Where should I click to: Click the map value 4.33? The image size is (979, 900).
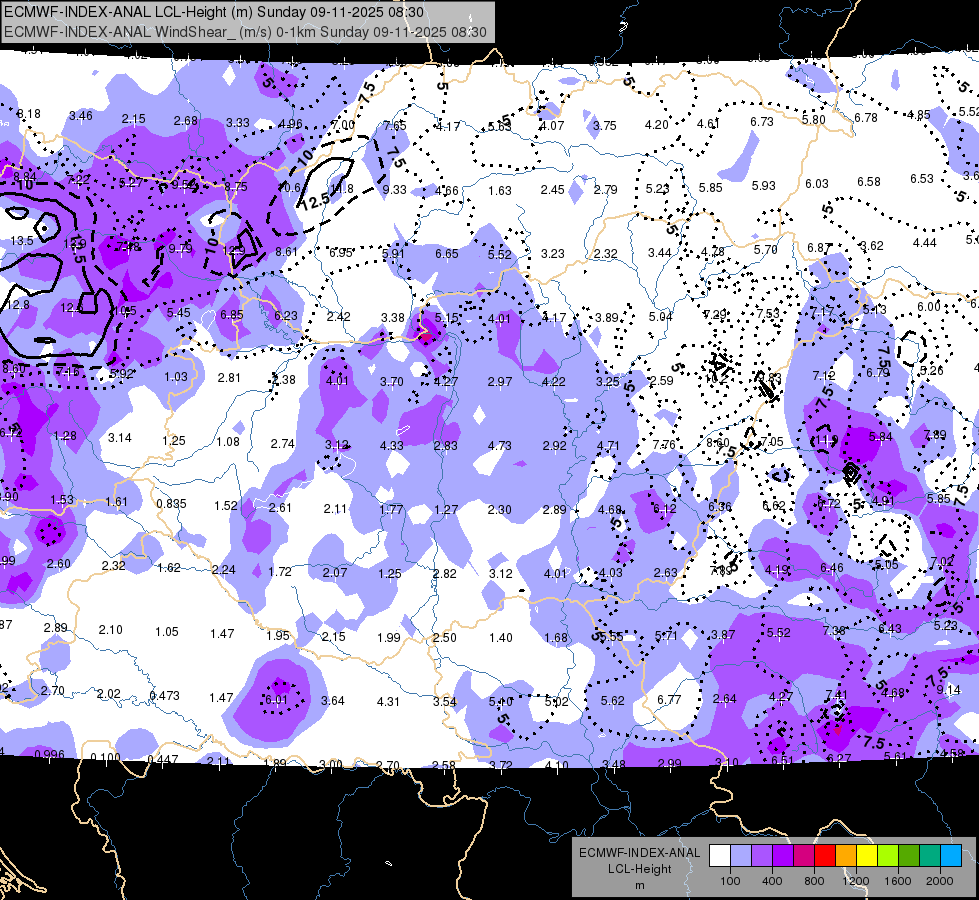pyautogui.click(x=391, y=445)
